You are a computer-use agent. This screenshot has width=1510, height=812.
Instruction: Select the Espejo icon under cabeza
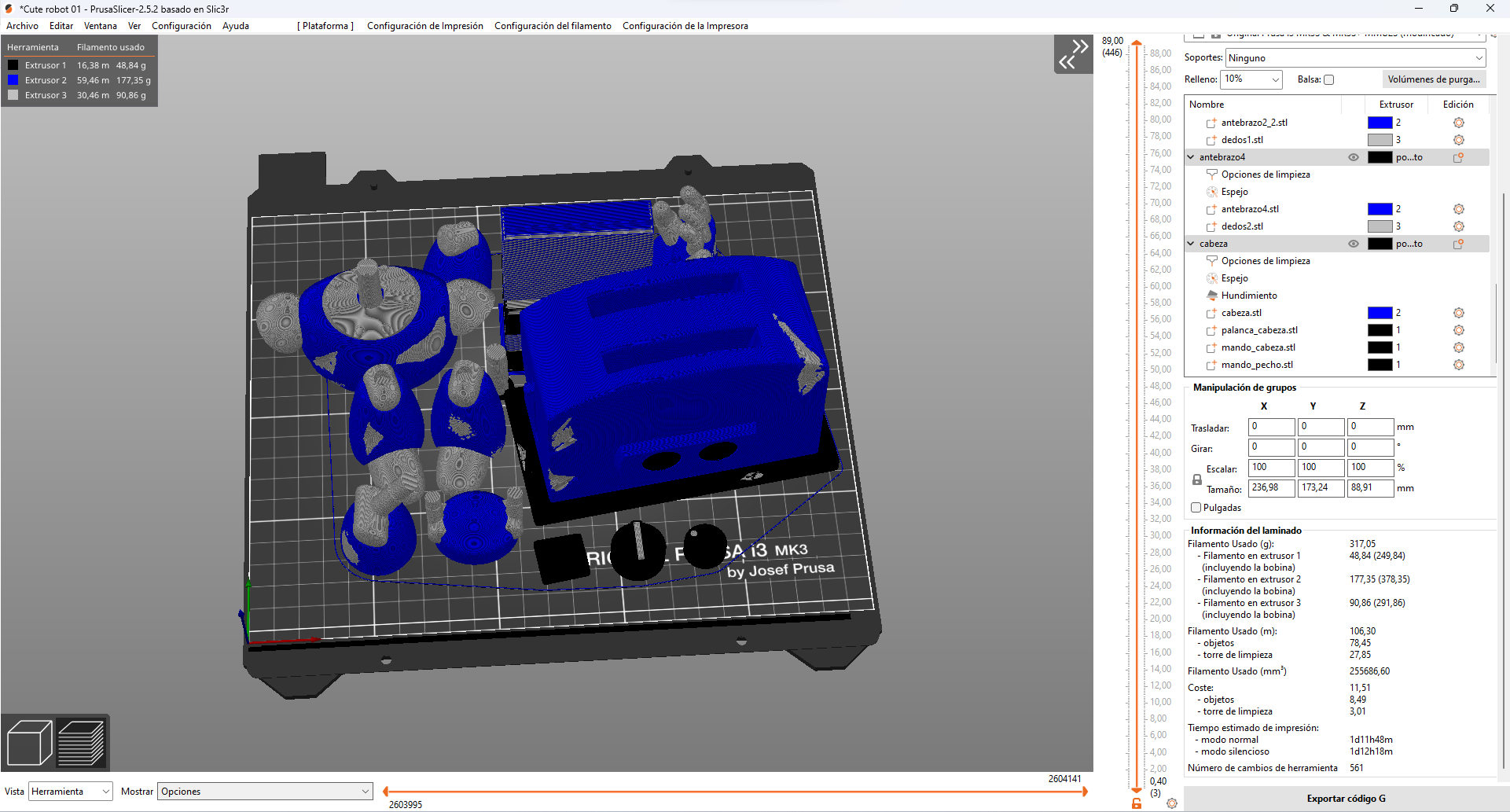tap(1211, 278)
